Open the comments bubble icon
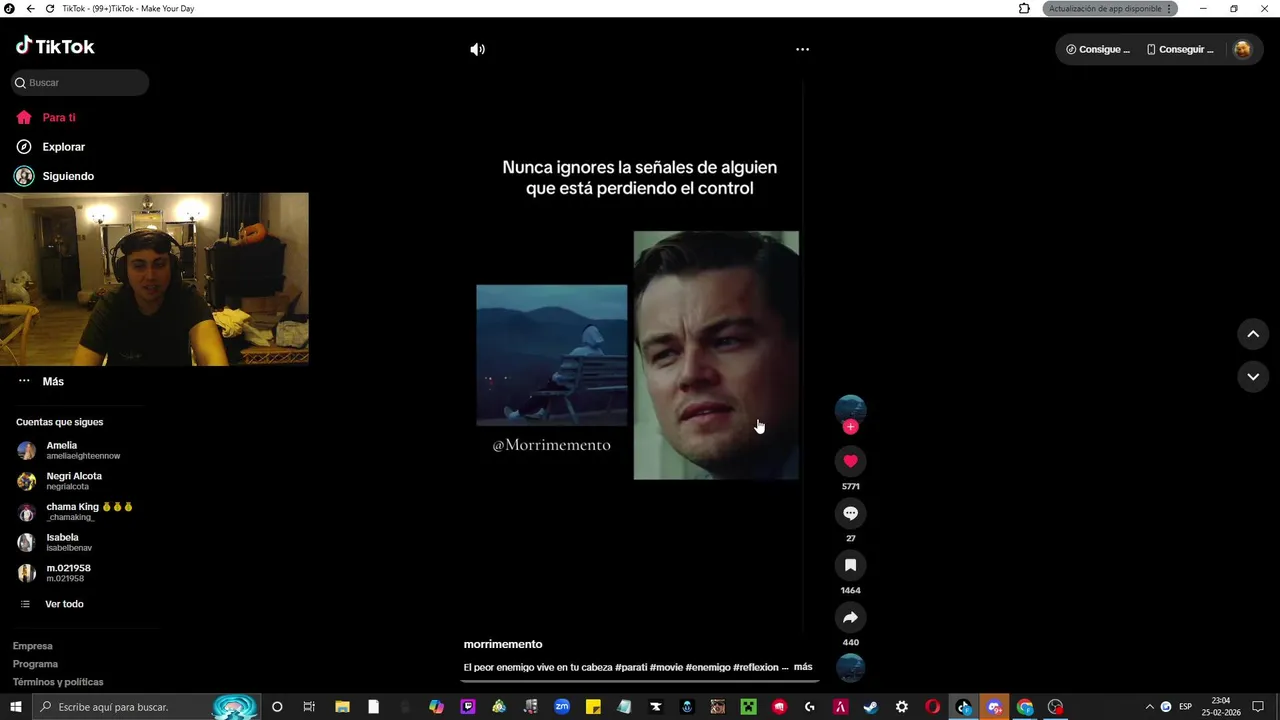The image size is (1280, 720). click(850, 513)
